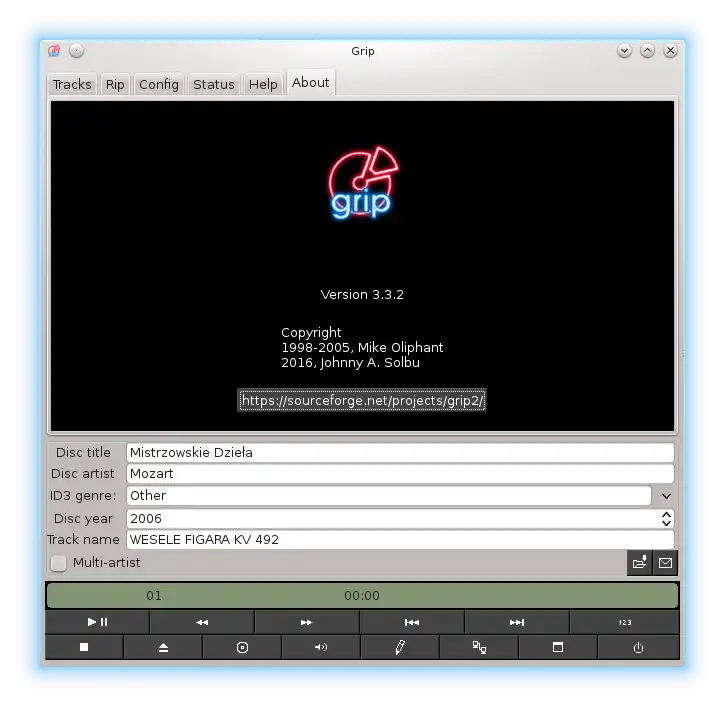
Task: Open the Grip window menu icon
Action: coord(54,50)
